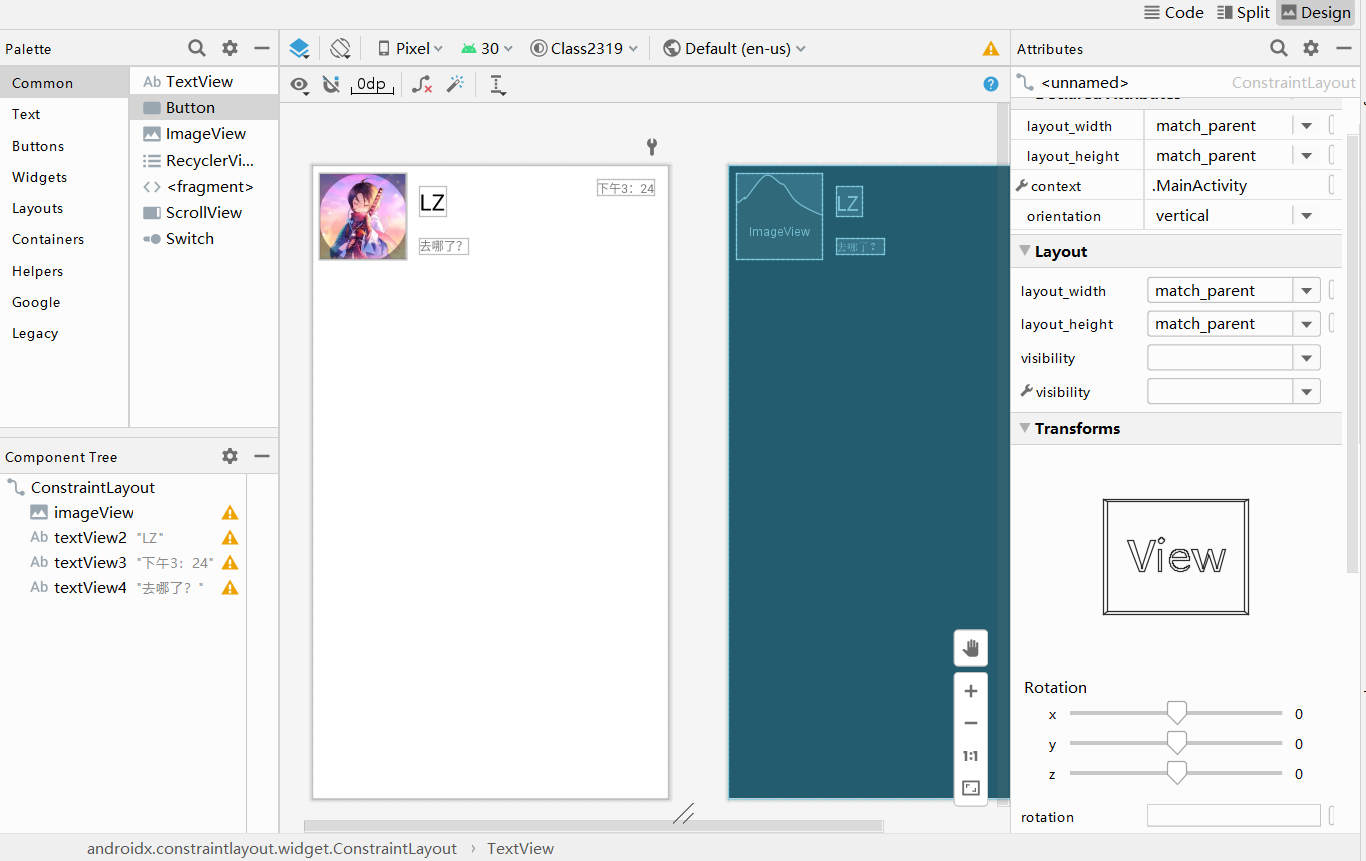Pick ImageView from palette
Viewport: 1366px width, 861px height.
tap(204, 134)
